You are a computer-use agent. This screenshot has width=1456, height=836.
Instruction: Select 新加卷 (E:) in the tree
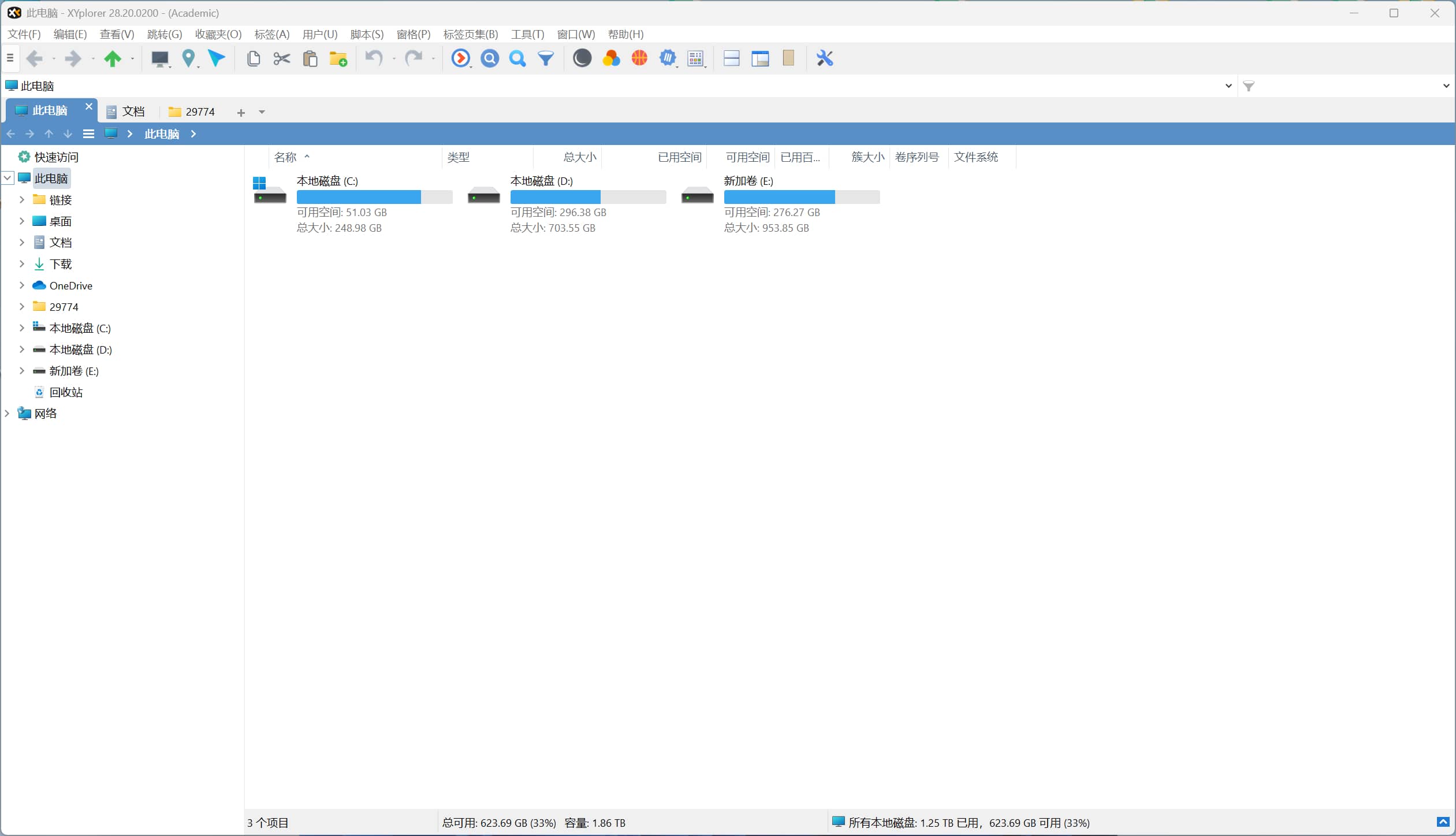tap(74, 371)
